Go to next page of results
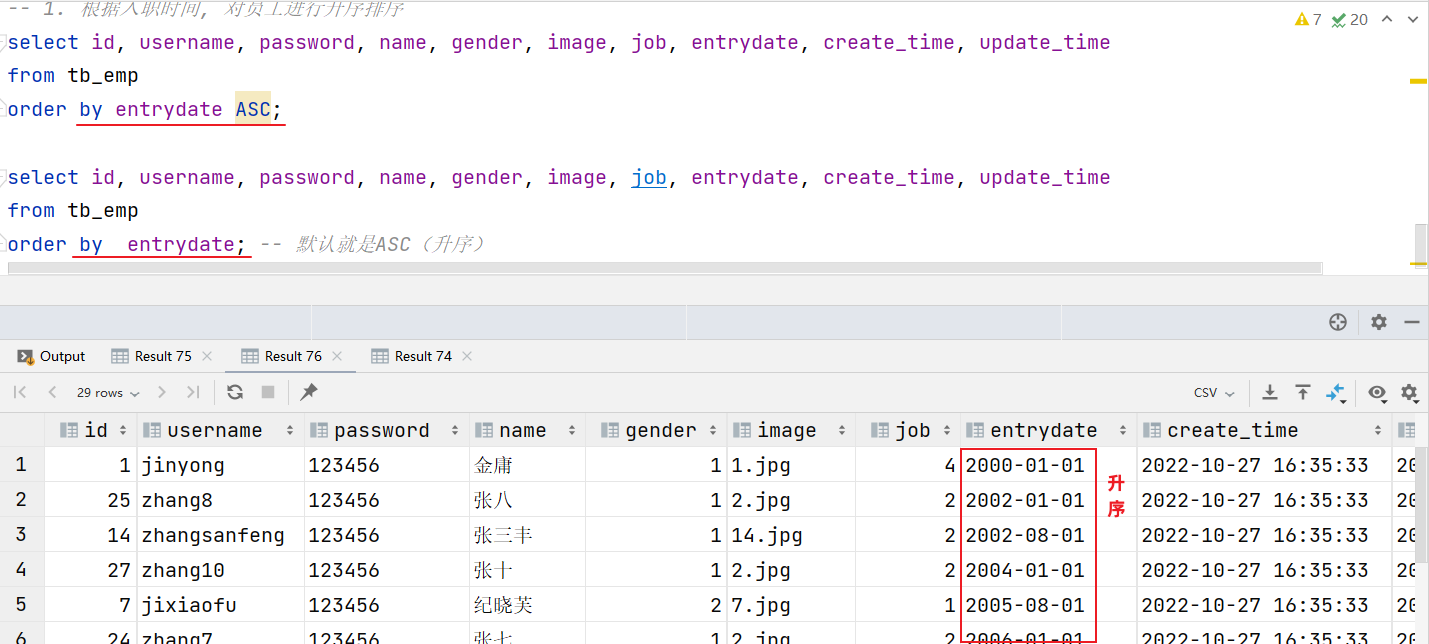Screen dimensions: 1429x644 pyautogui.click(x=162, y=392)
